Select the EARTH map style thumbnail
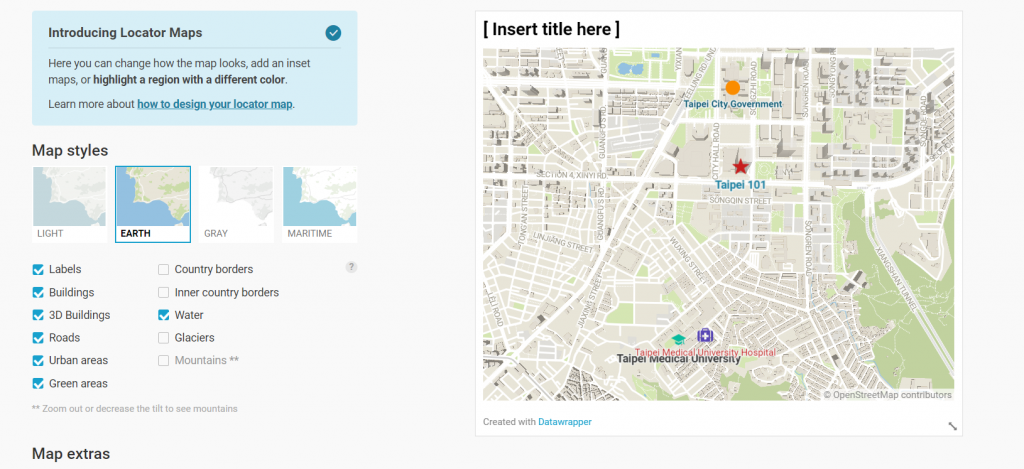Viewport: 1024px width, 469px height. tap(153, 204)
